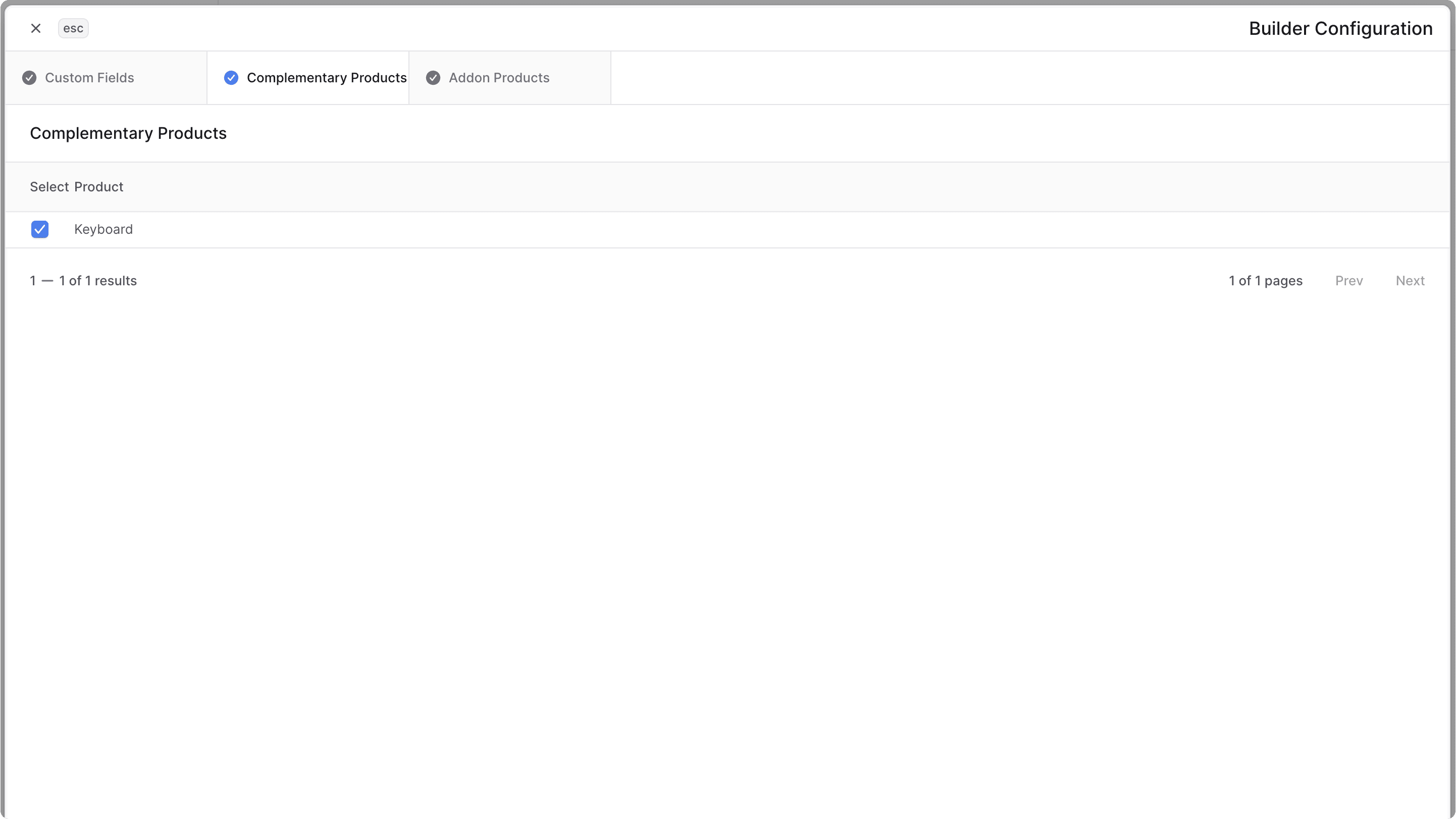Click the filled check icon on the Complementary Products tab
Screen dimensions: 1456x819
coord(231,77)
